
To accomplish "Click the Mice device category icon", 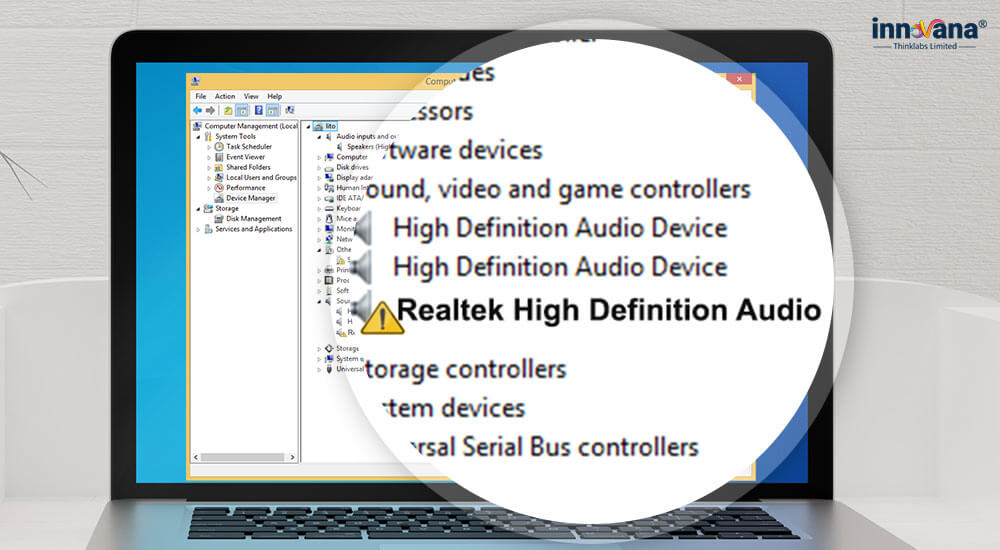I will click(329, 219).
